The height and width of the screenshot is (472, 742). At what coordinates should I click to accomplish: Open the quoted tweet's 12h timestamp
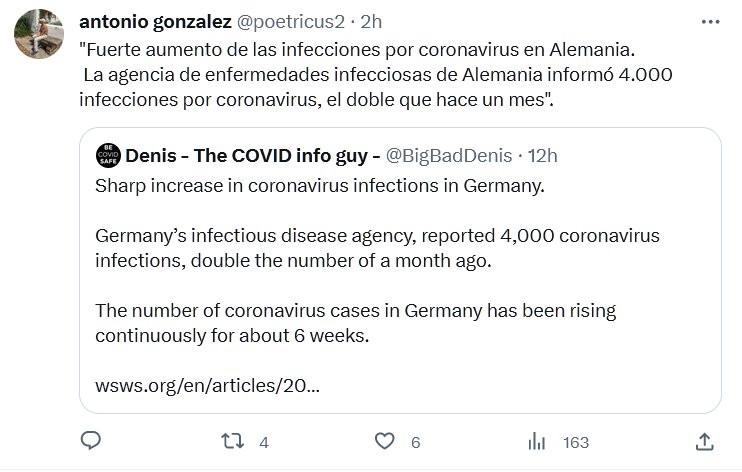pos(542,155)
